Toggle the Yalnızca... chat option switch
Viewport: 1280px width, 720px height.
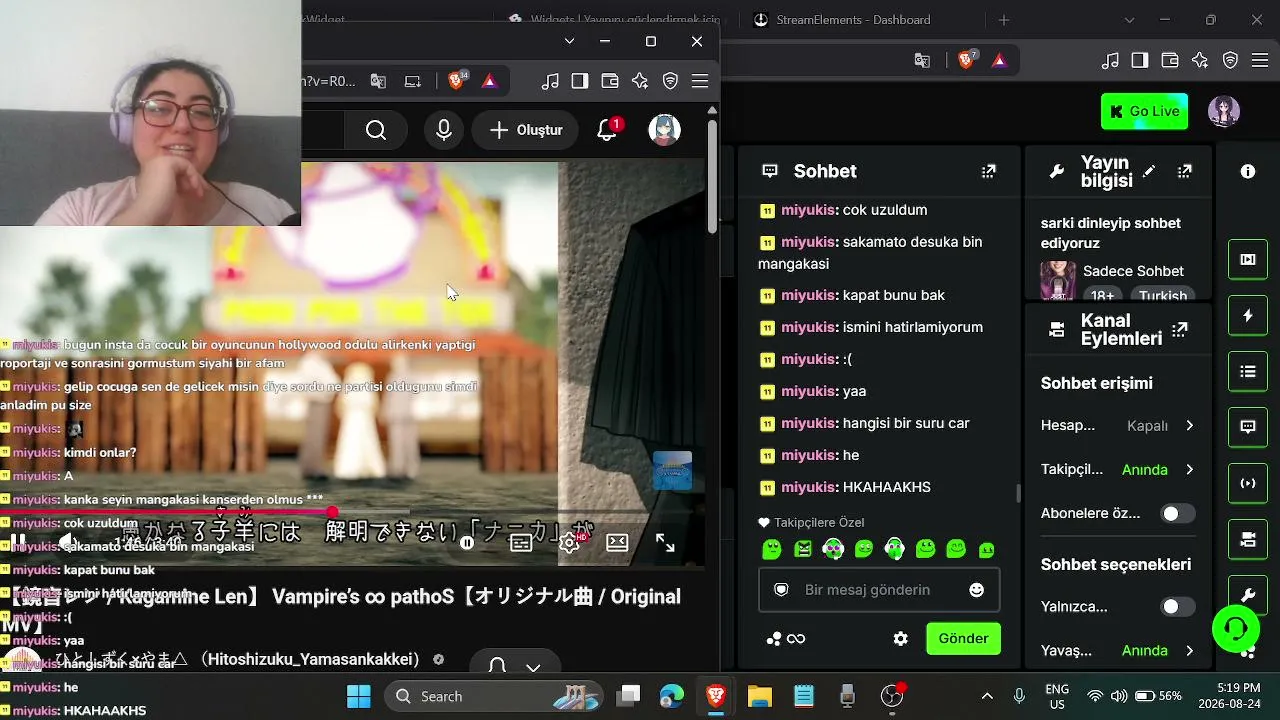click(1177, 607)
